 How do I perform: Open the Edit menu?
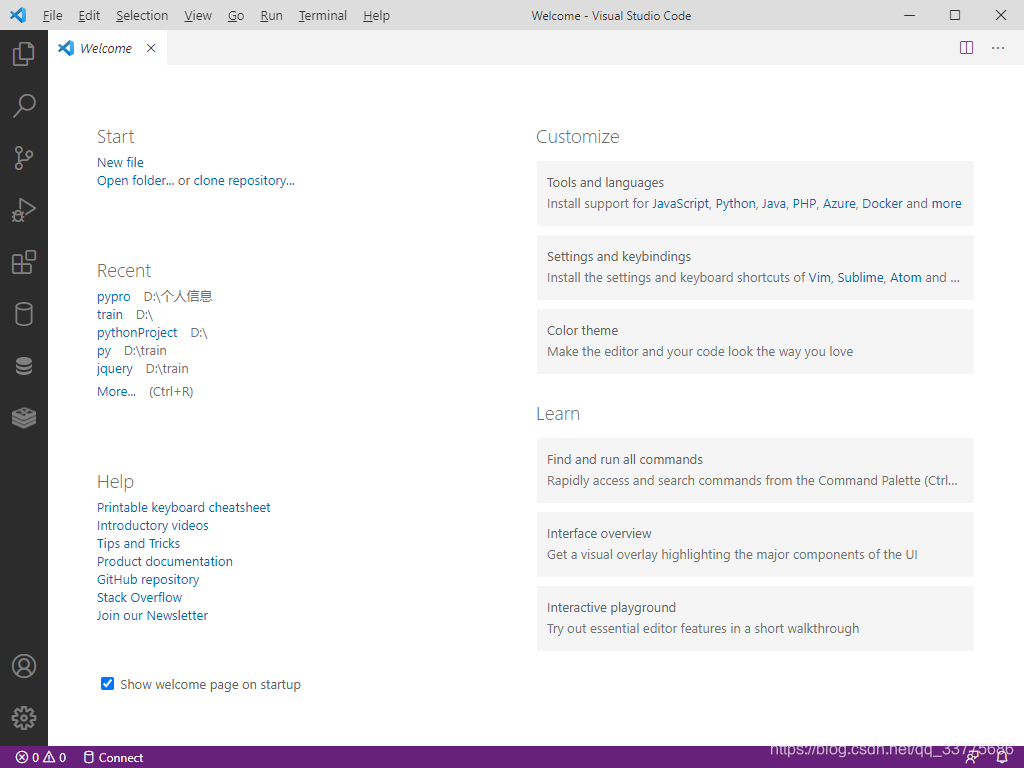tap(89, 16)
